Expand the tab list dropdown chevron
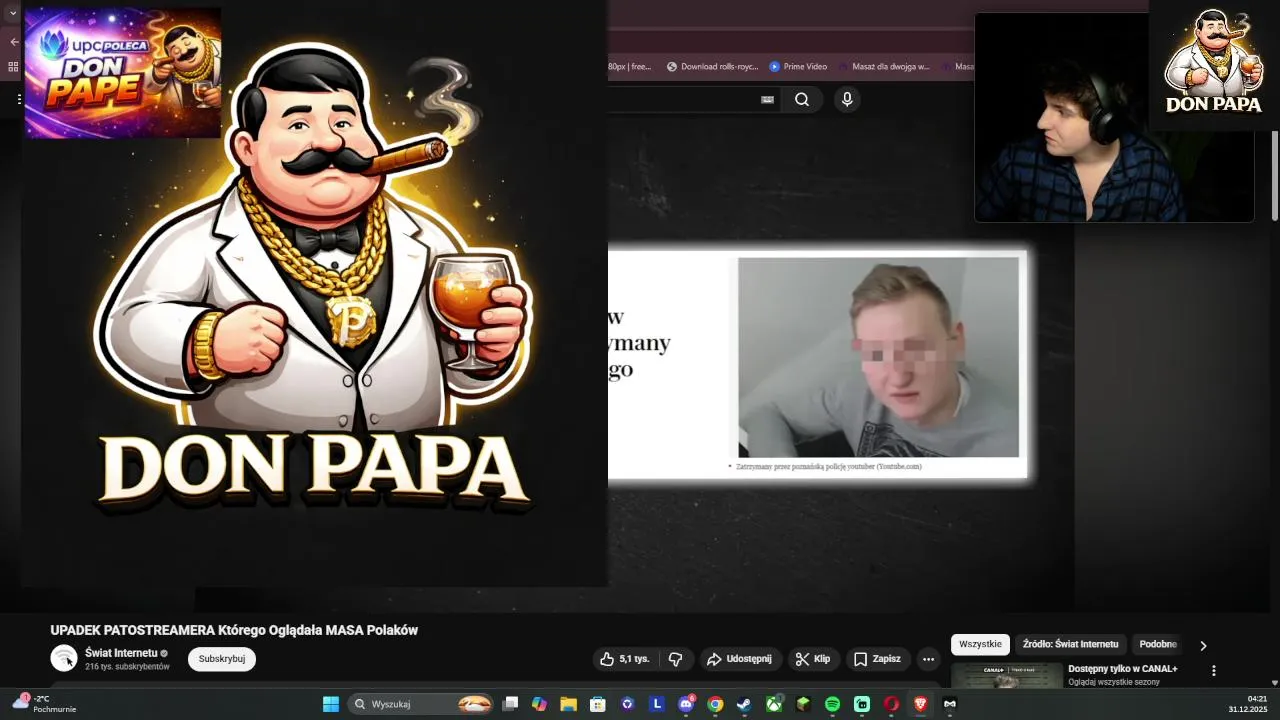The image size is (1280, 720). point(13,13)
